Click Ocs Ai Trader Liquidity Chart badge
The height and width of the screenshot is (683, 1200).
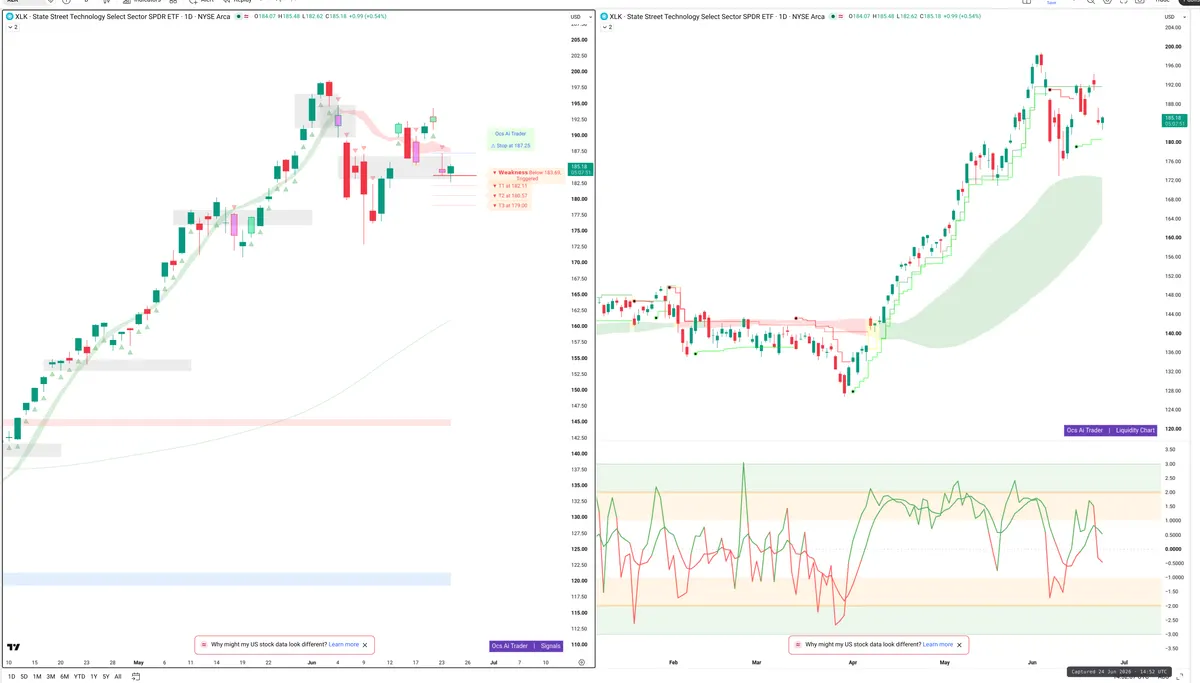pos(1111,430)
